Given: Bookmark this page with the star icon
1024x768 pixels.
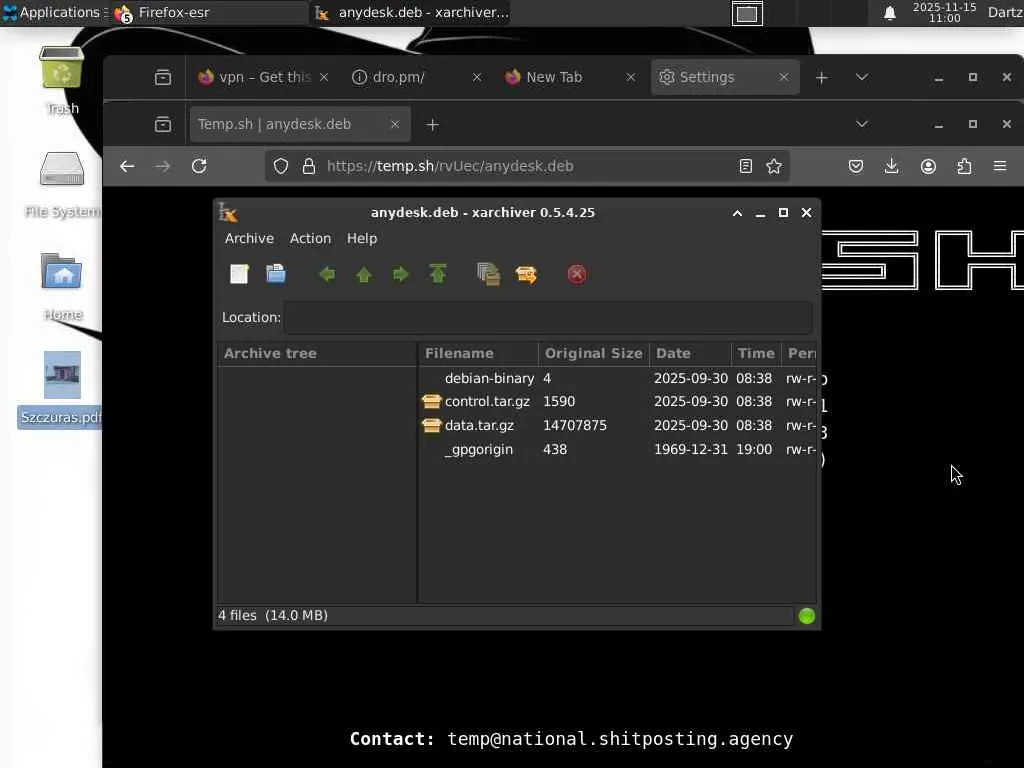Looking at the screenshot, I should 774,167.
